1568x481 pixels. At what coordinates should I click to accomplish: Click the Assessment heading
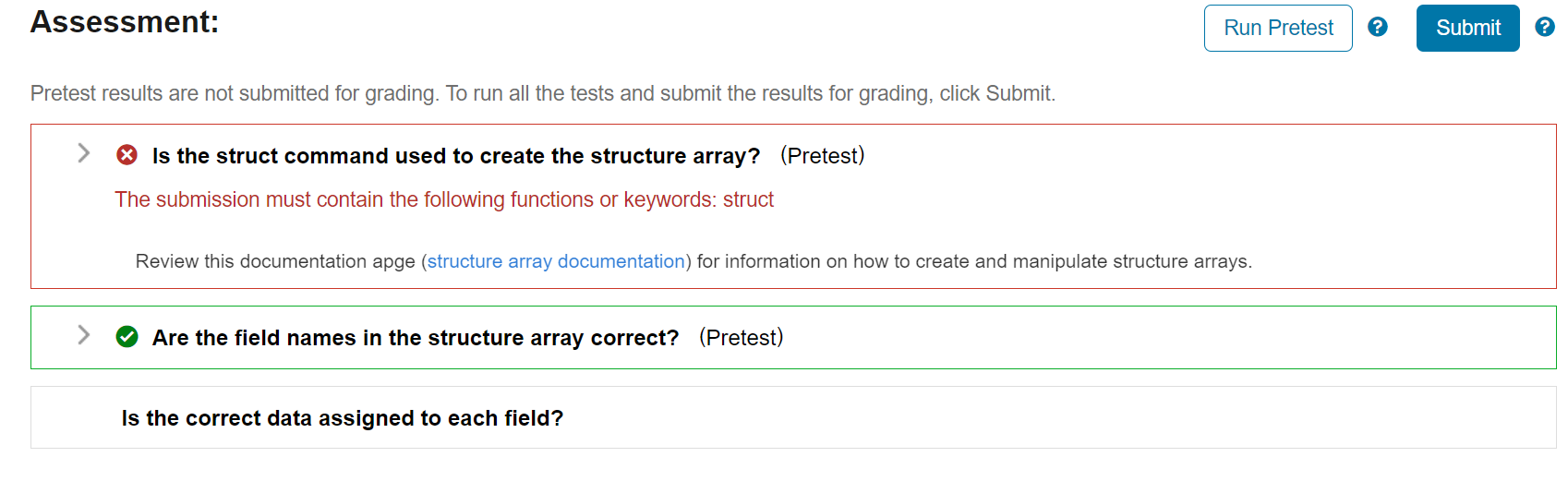125,22
